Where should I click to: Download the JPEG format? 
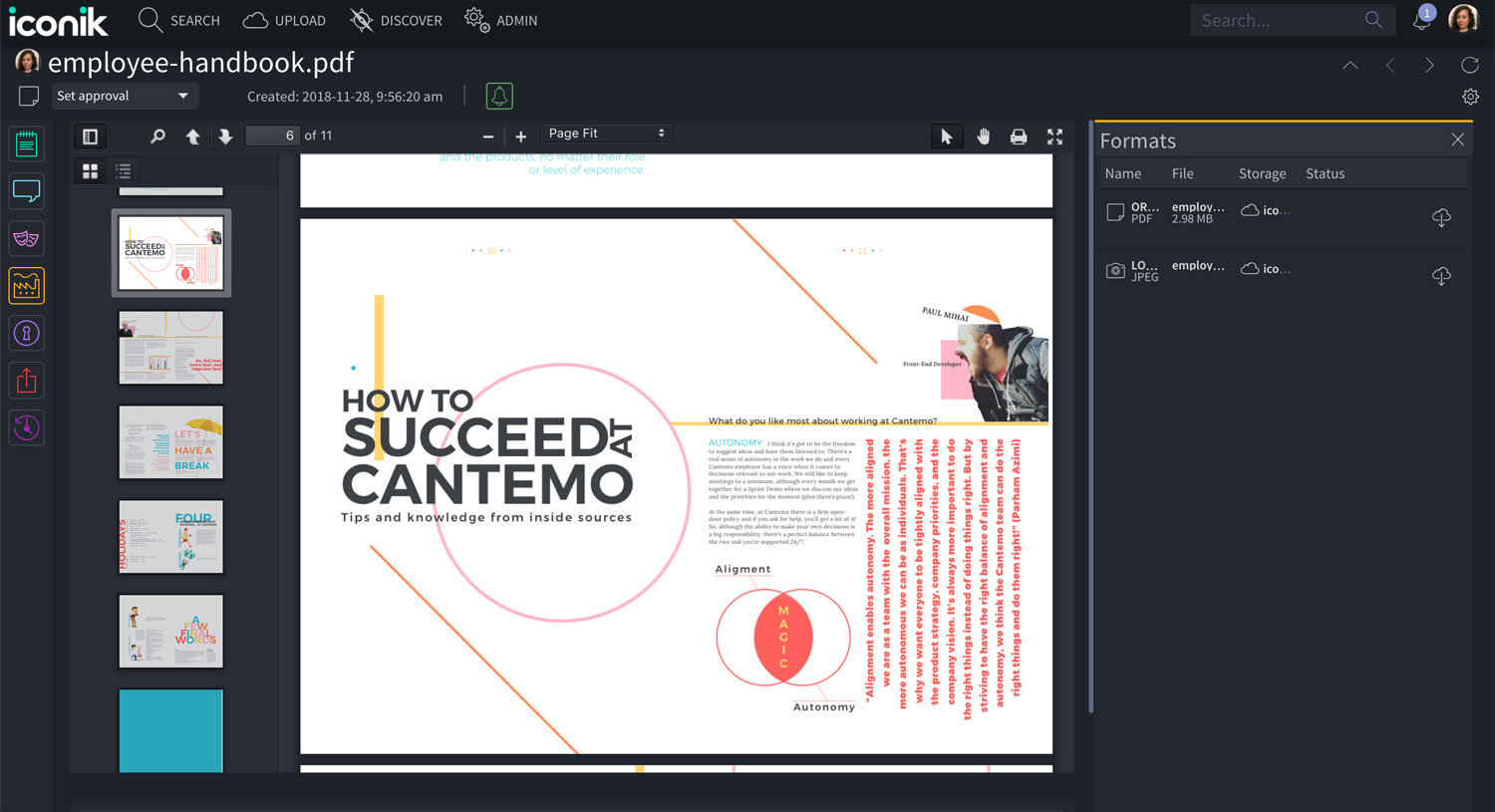(x=1441, y=276)
